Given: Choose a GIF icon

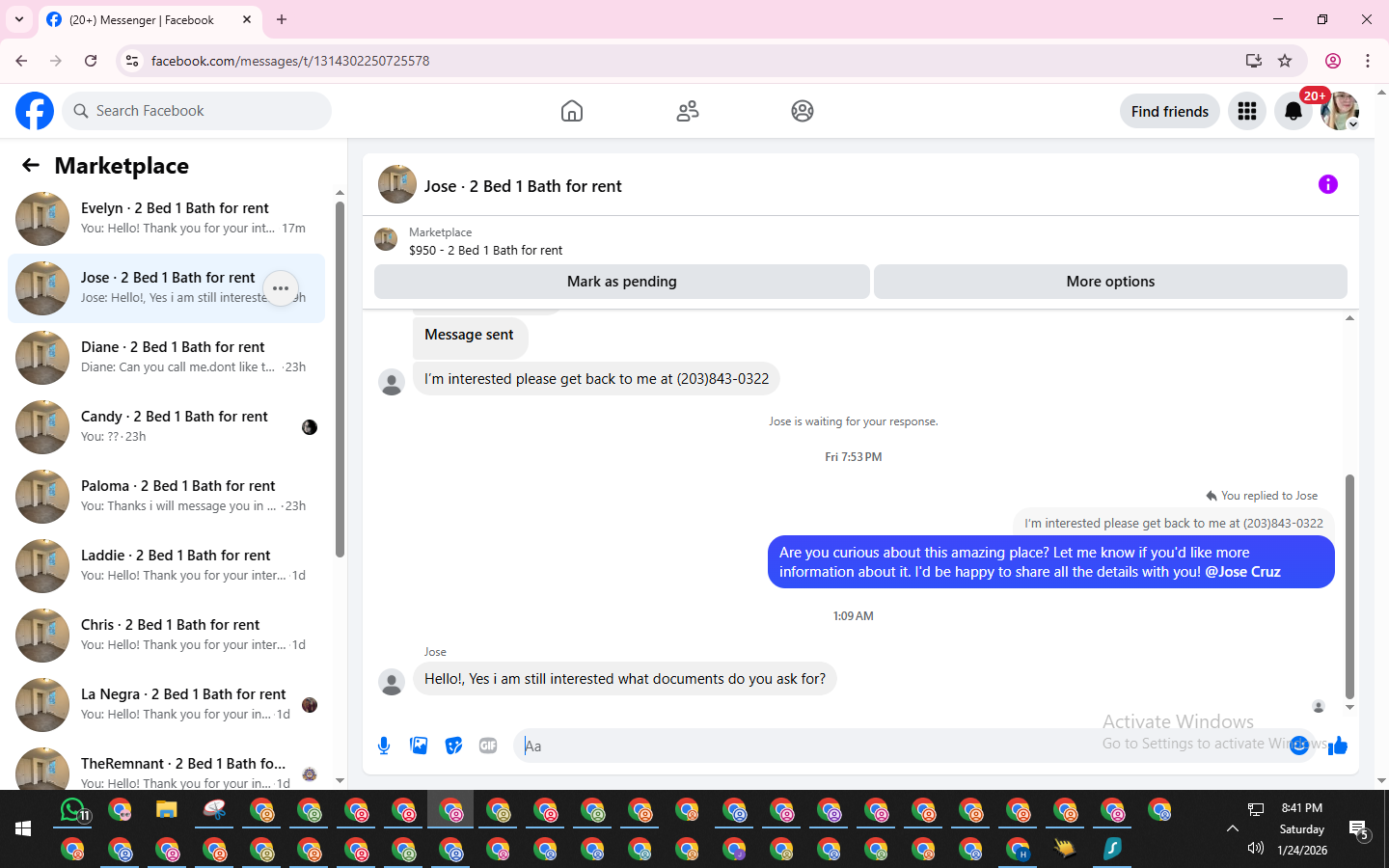Looking at the screenshot, I should [x=488, y=746].
